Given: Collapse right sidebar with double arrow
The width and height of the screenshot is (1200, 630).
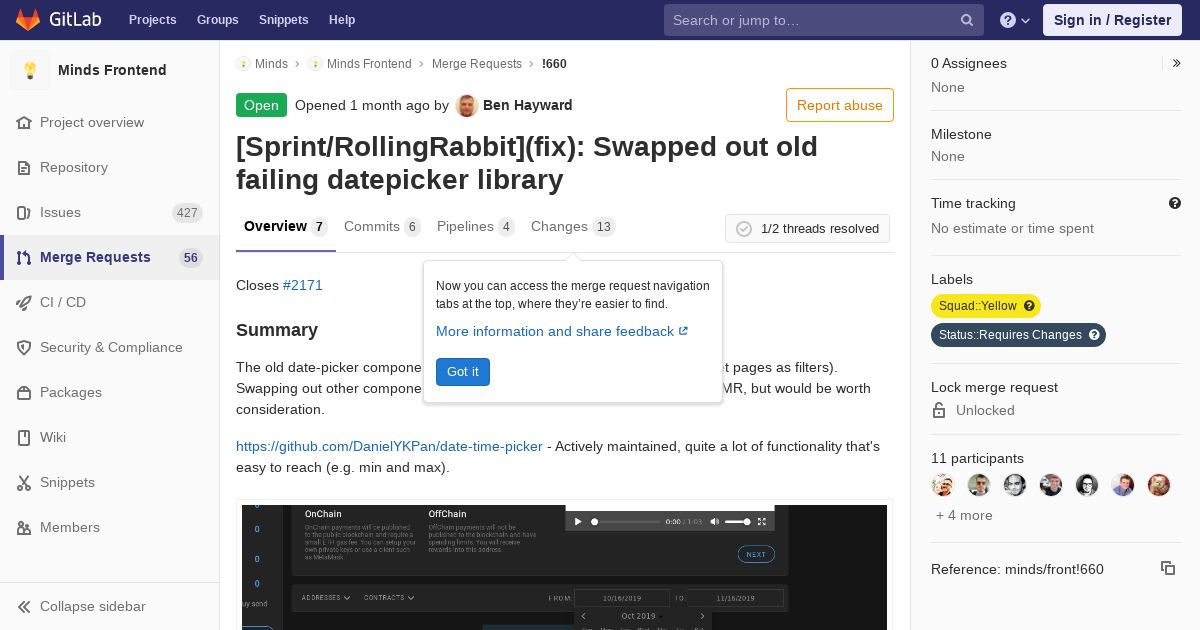Looking at the screenshot, I should point(1177,63).
